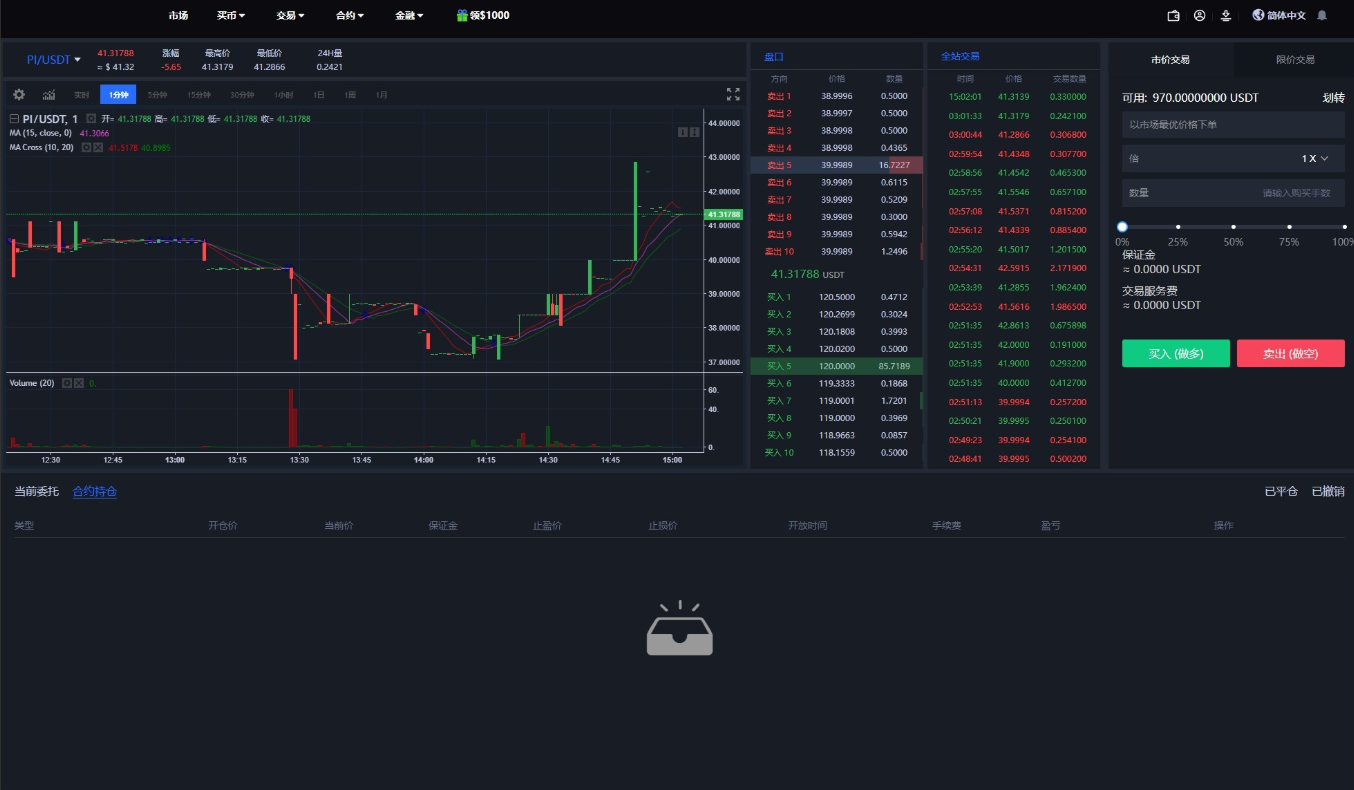The image size is (1354, 790).
Task: Switch chart to 1小时 interval
Action: tap(285, 95)
